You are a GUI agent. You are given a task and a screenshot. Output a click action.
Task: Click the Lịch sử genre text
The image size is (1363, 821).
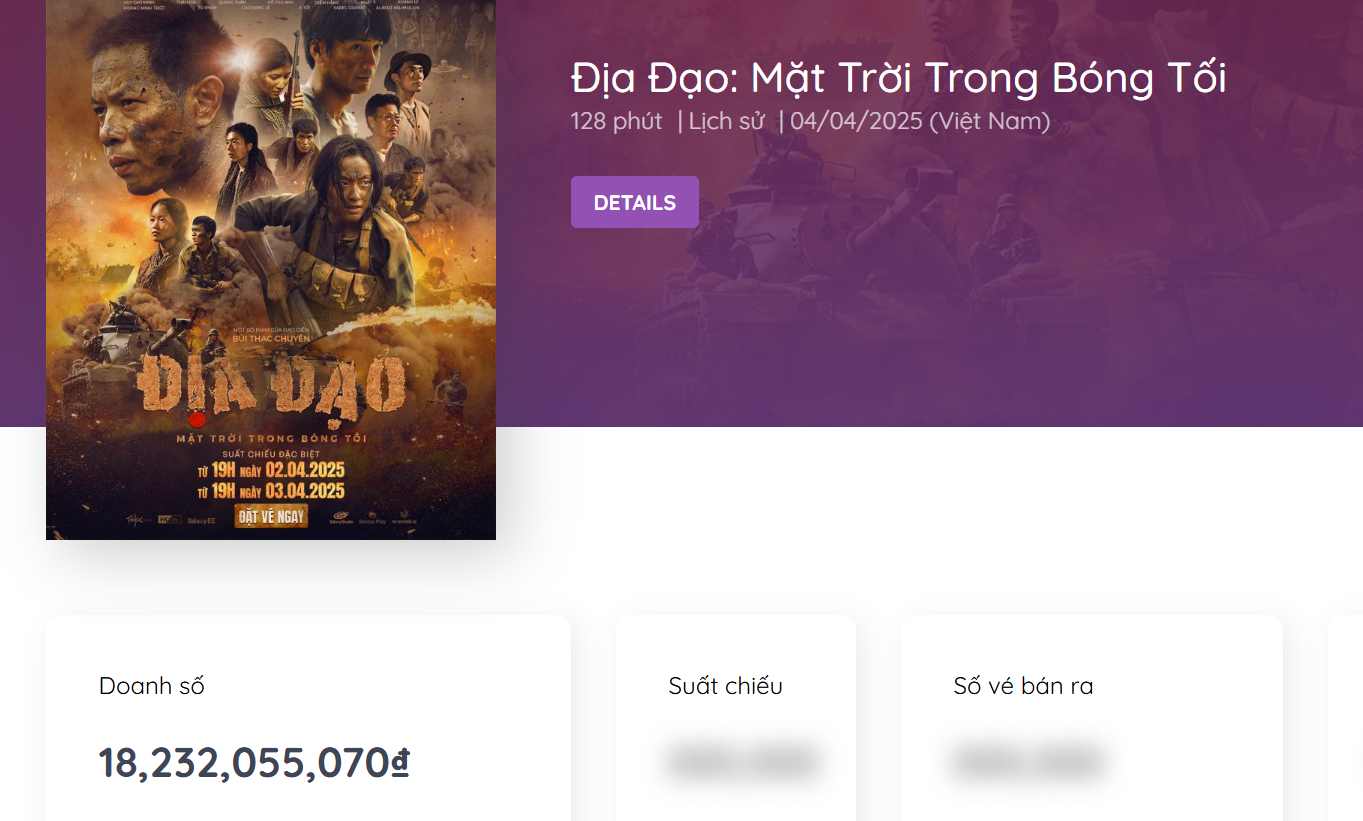tap(726, 122)
